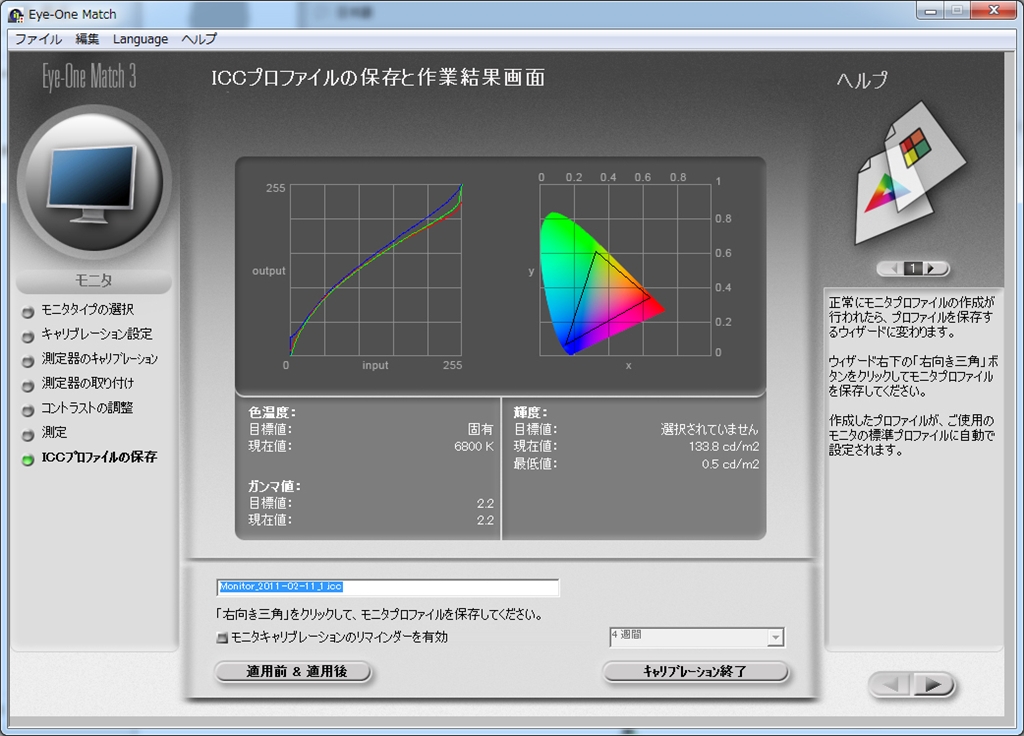Click the モニタ section header label
The image size is (1024, 736).
tap(94, 281)
